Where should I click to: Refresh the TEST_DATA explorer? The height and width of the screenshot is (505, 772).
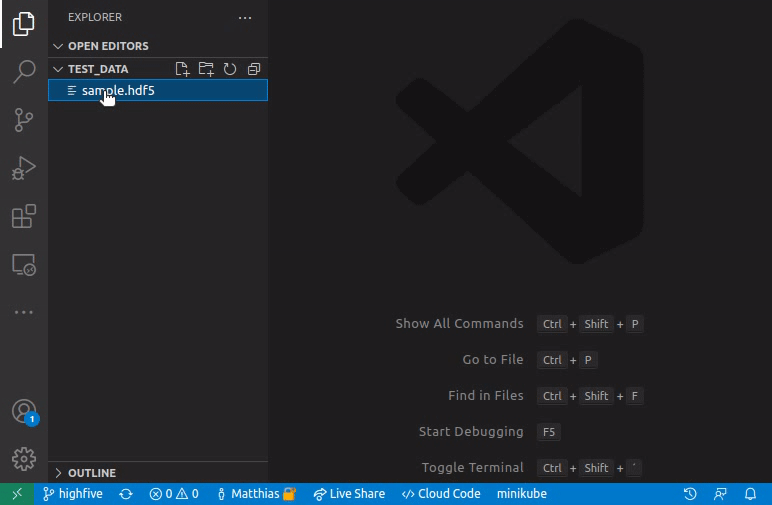pyautogui.click(x=230, y=69)
